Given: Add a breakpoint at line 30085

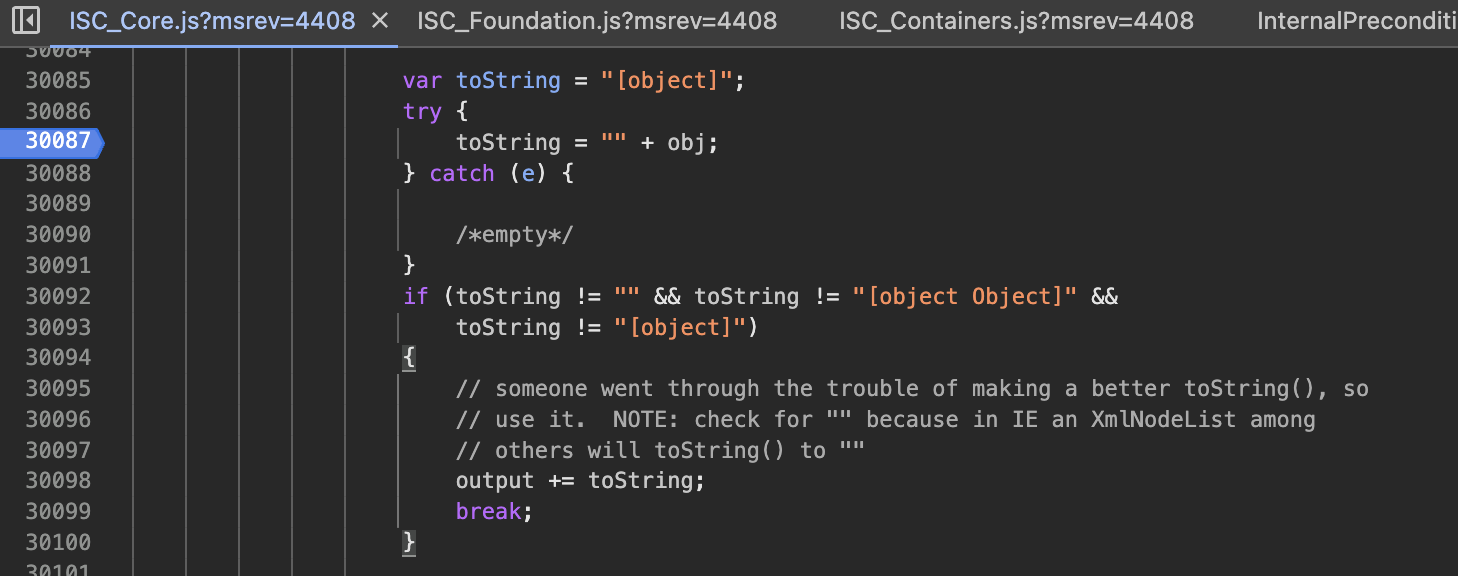Looking at the screenshot, I should [x=58, y=80].
